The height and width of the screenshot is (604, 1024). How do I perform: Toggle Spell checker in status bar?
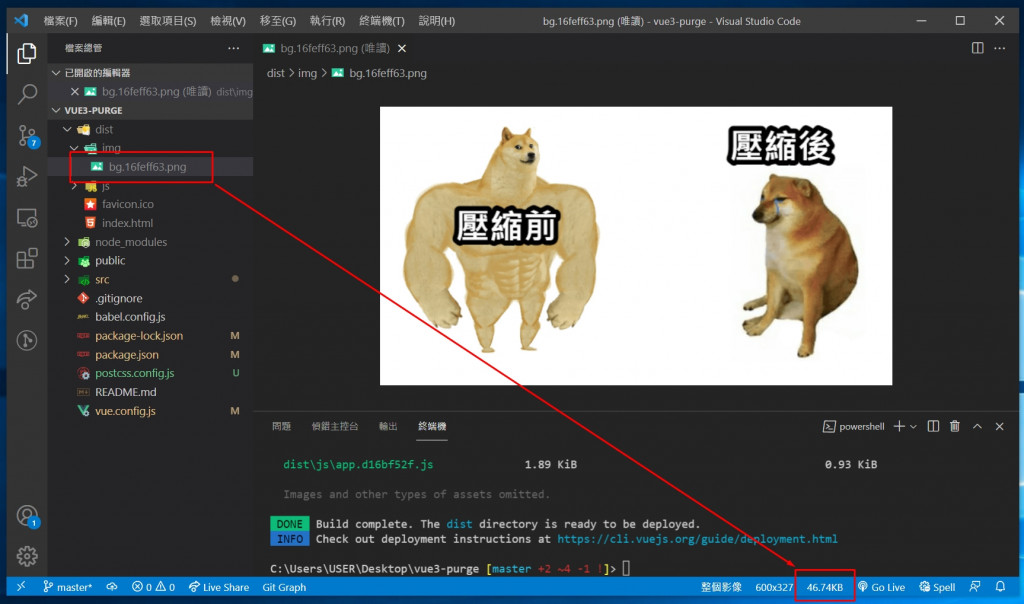pyautogui.click(x=936, y=587)
